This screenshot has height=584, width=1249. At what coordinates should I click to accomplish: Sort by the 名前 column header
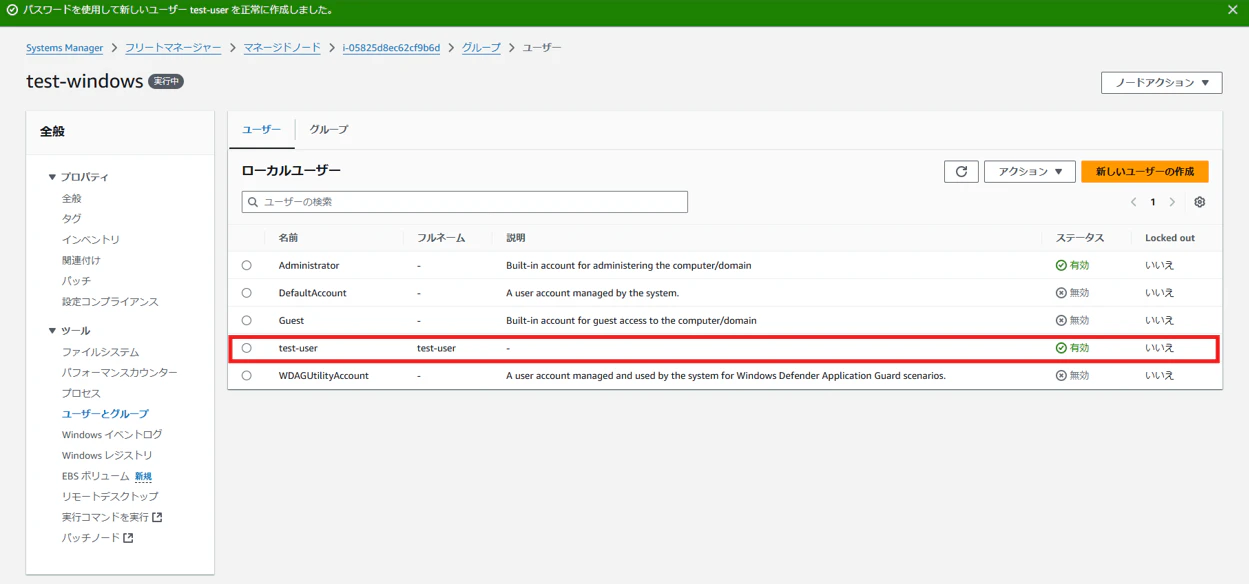pos(288,238)
